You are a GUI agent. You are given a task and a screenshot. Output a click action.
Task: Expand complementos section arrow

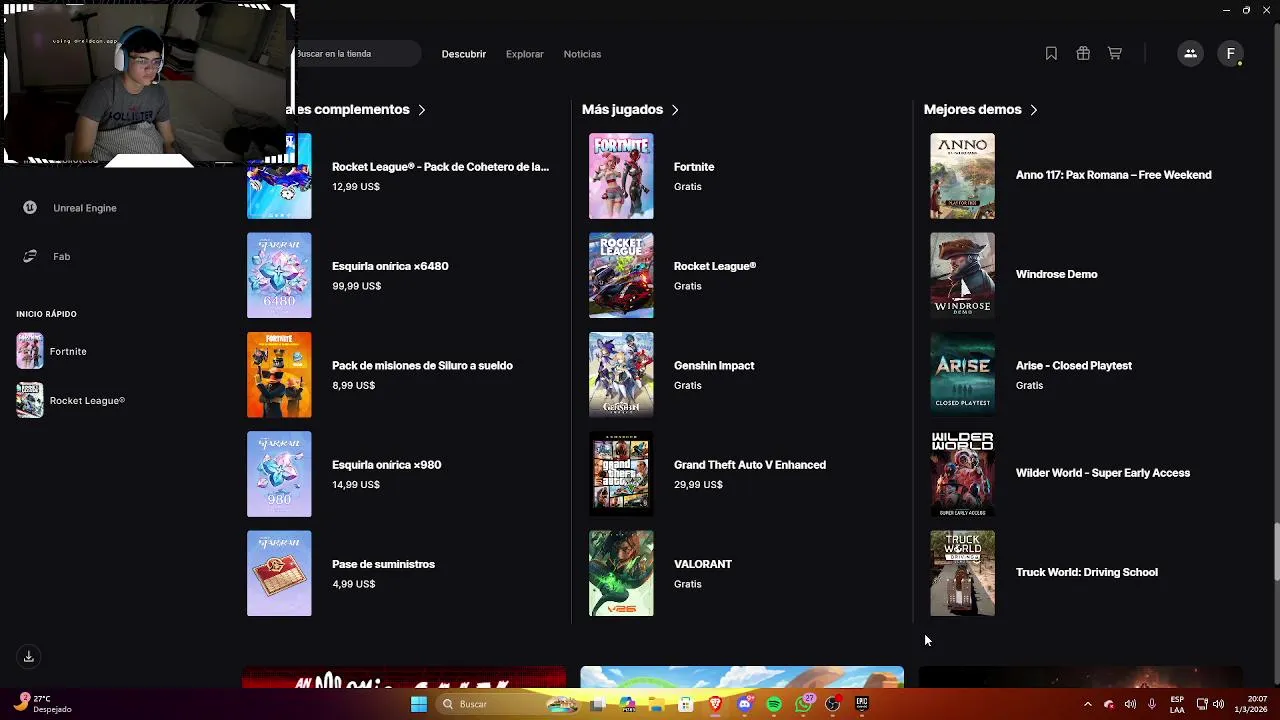pos(422,110)
